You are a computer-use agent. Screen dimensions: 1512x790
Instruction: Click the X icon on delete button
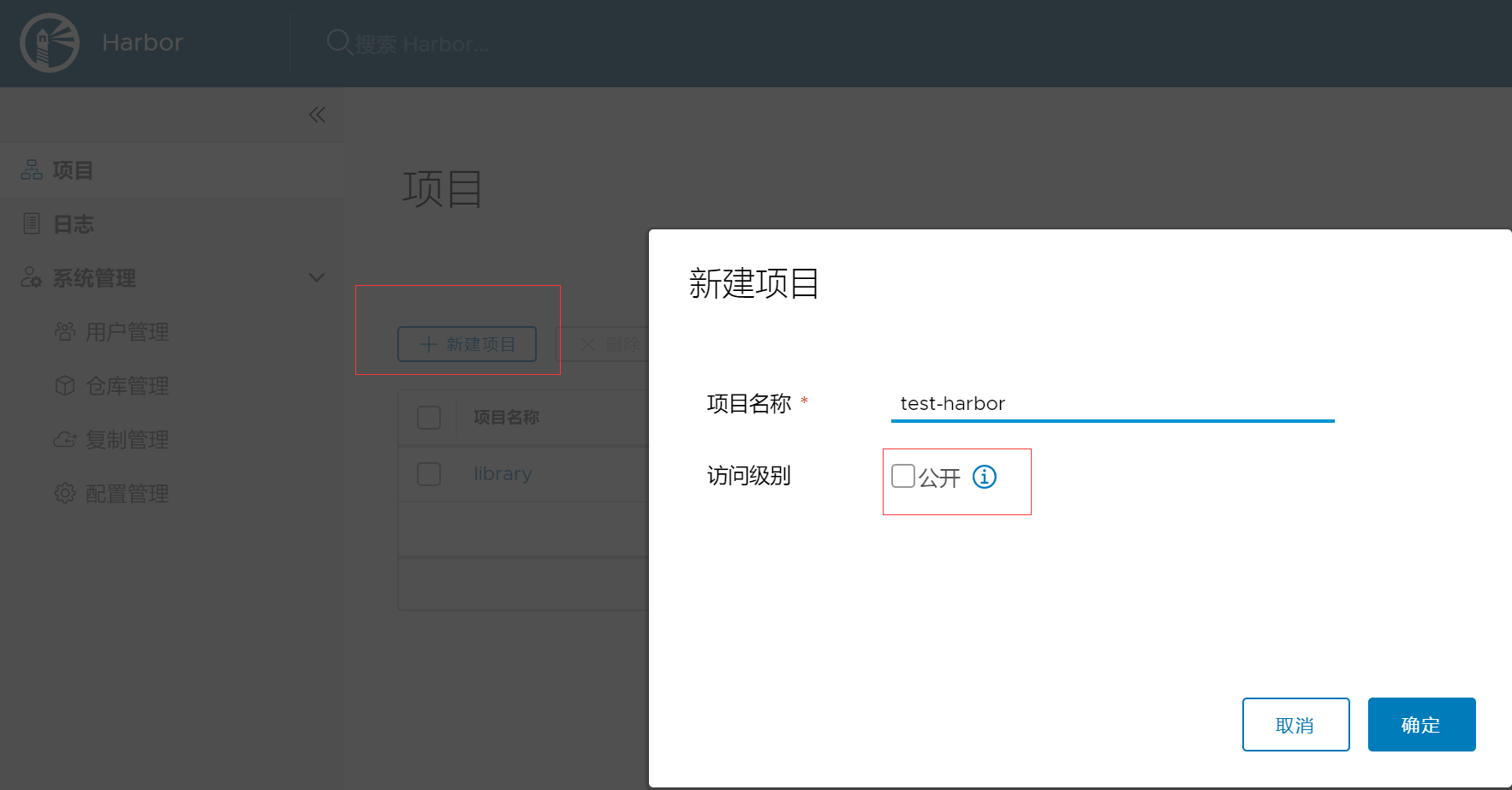[x=588, y=344]
